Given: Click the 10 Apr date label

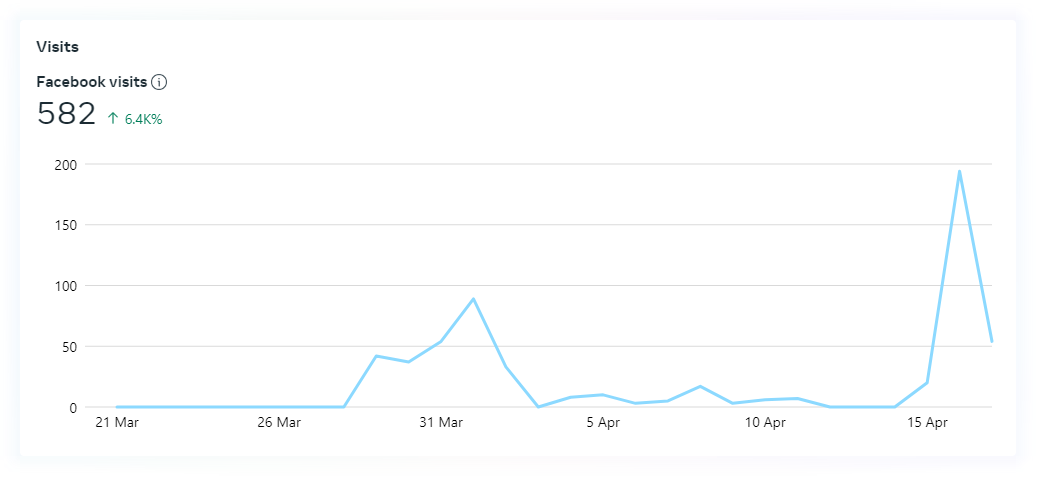Looking at the screenshot, I should click(765, 423).
